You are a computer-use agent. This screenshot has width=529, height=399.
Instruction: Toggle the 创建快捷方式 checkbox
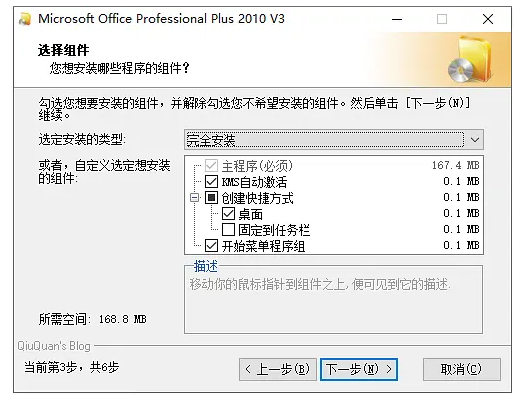(x=212, y=198)
